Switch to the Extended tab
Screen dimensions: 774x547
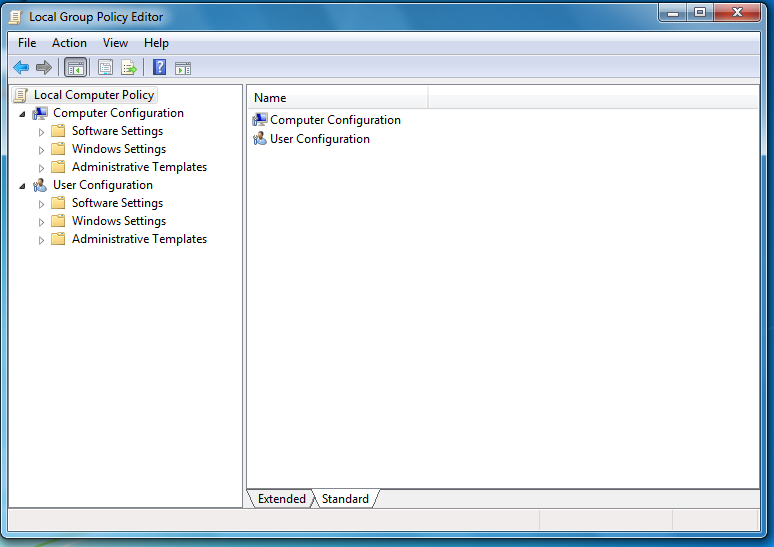point(282,499)
